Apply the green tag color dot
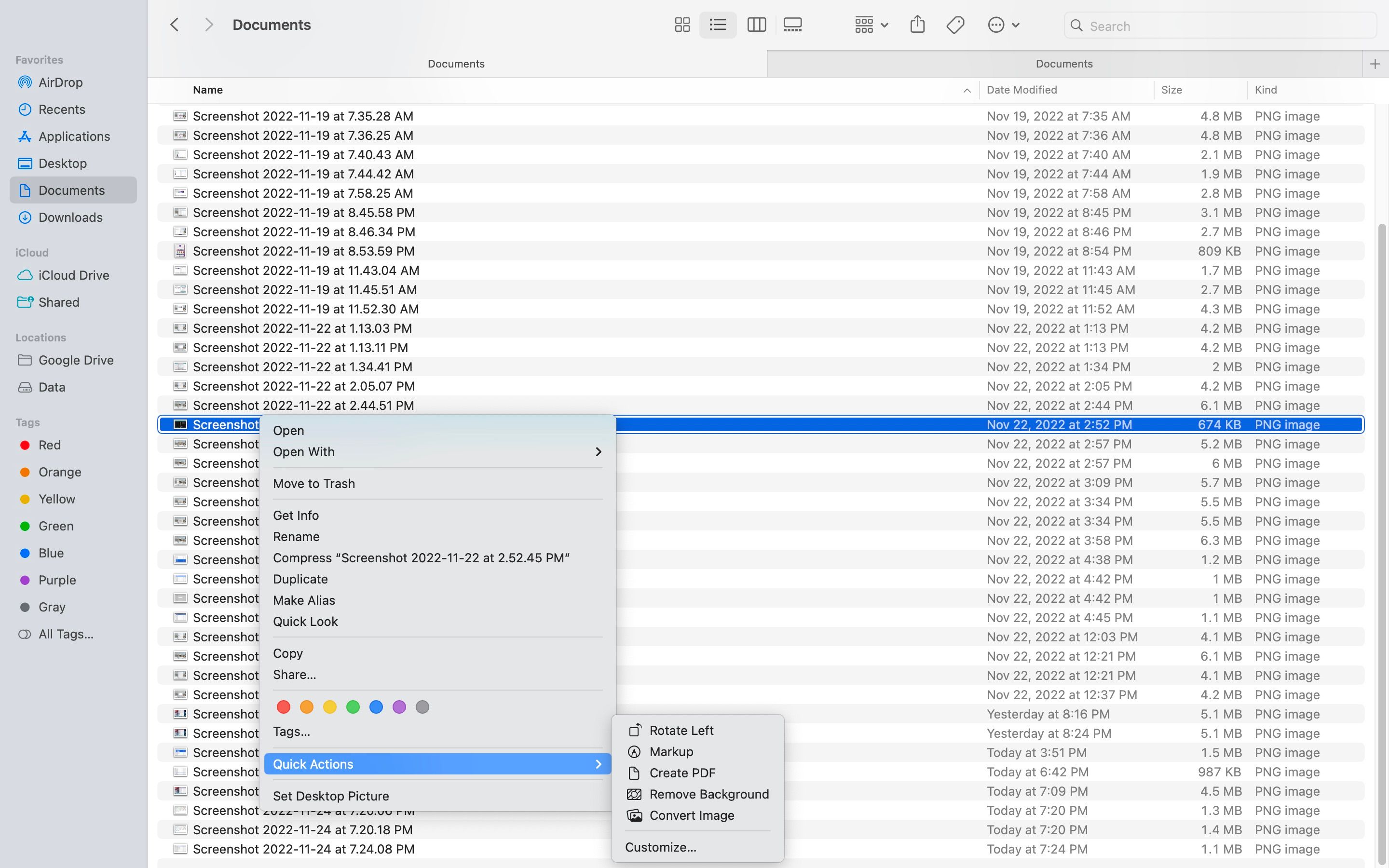The image size is (1389, 868). tap(353, 707)
